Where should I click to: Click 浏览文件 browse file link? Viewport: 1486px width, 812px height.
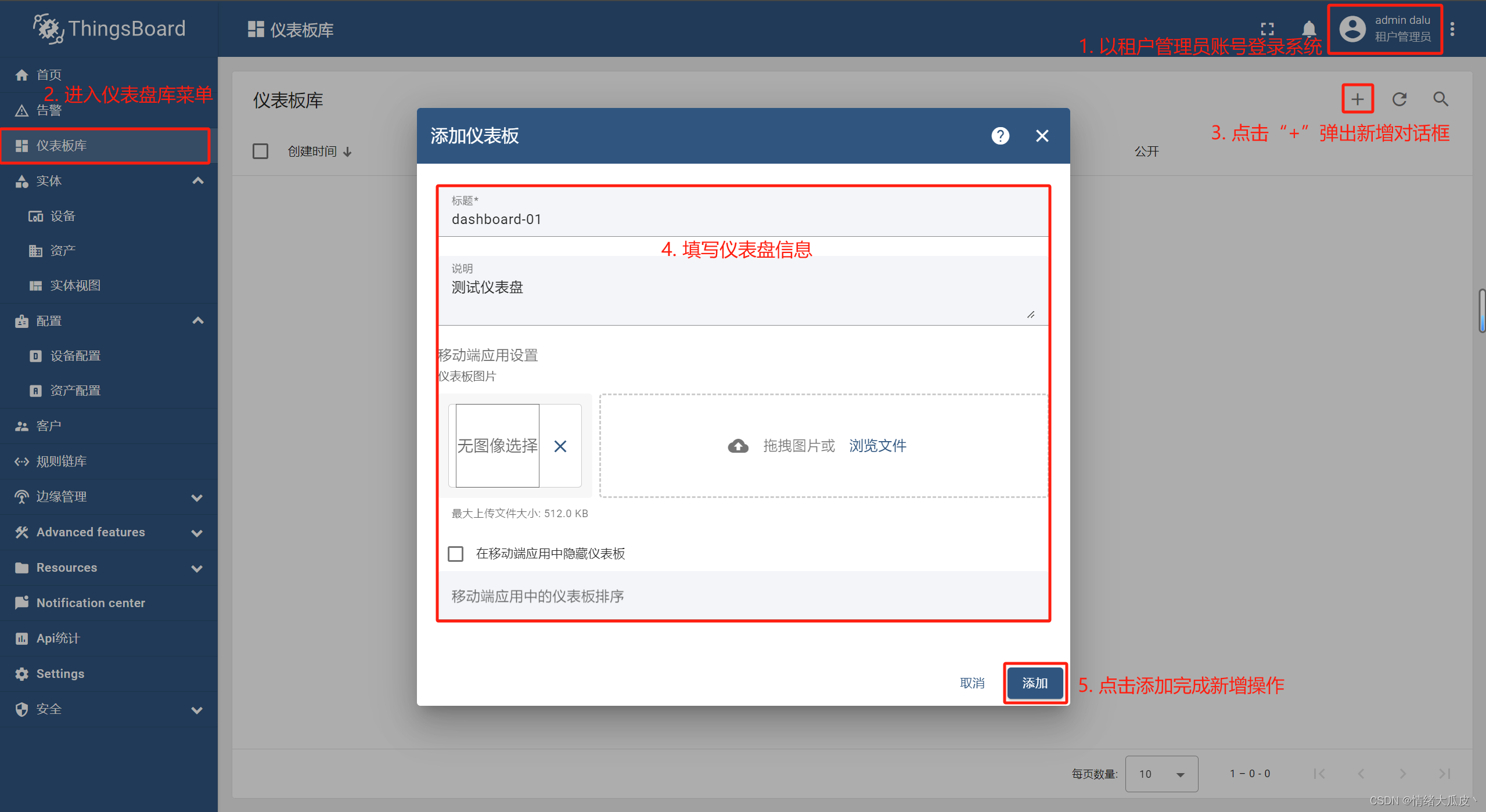(x=877, y=446)
